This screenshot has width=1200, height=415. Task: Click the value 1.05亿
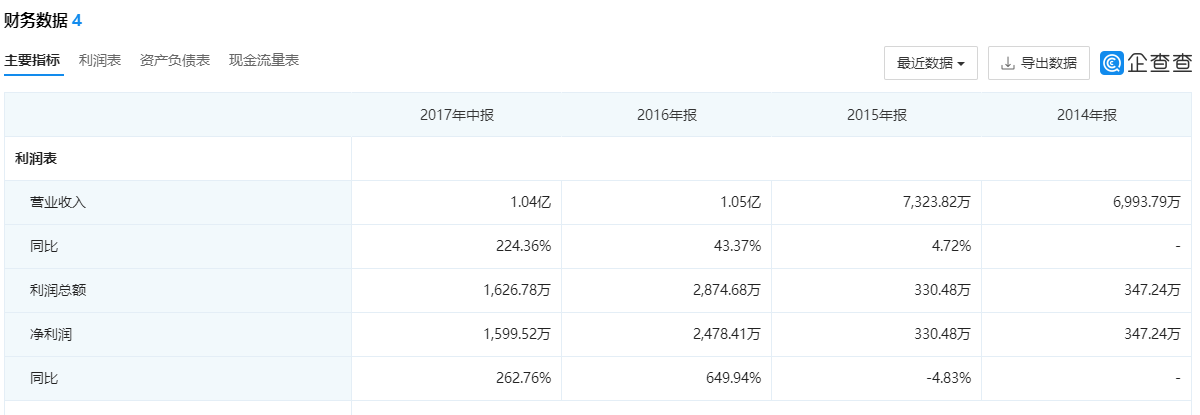[740, 202]
